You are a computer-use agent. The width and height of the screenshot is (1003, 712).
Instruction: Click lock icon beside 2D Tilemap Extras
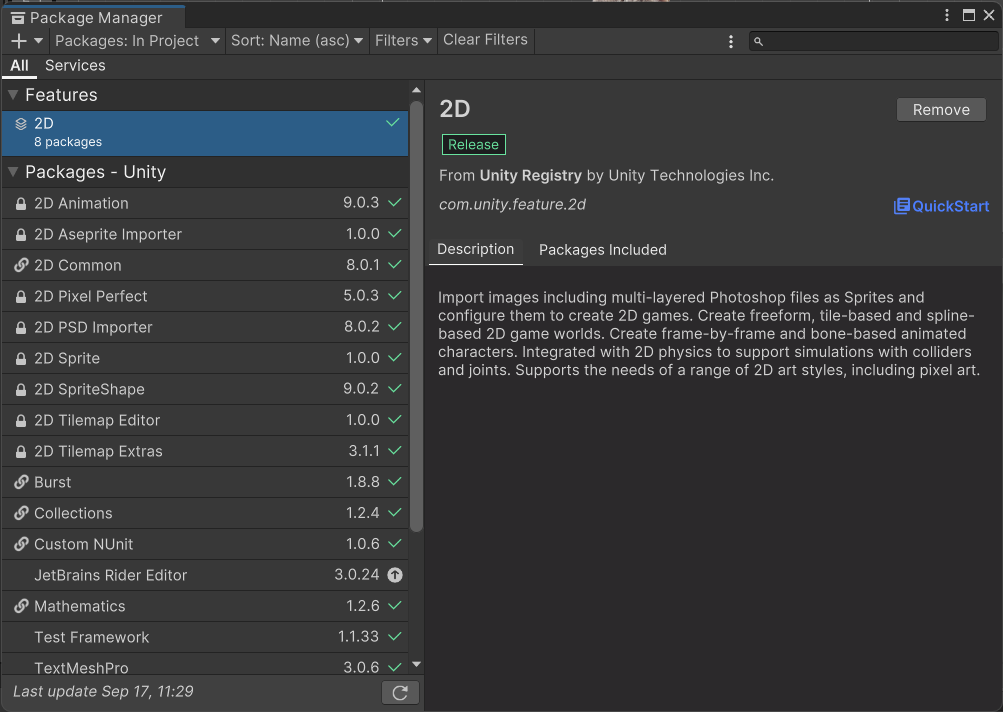[x=21, y=452]
